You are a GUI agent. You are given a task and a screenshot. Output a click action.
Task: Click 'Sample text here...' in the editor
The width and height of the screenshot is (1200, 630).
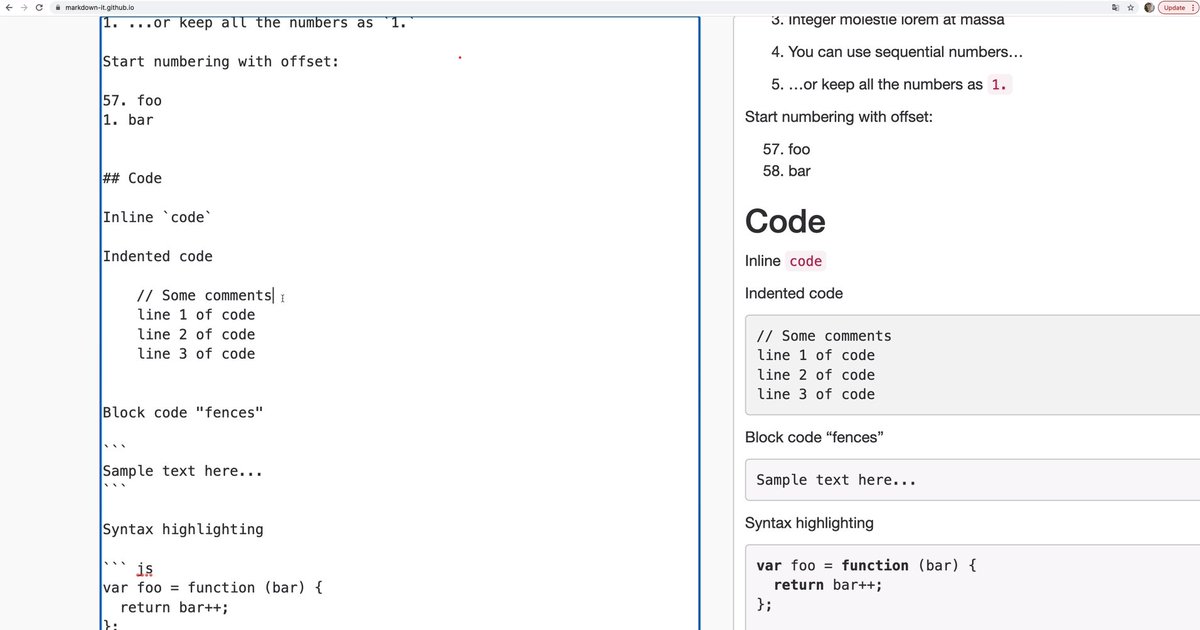(x=183, y=471)
